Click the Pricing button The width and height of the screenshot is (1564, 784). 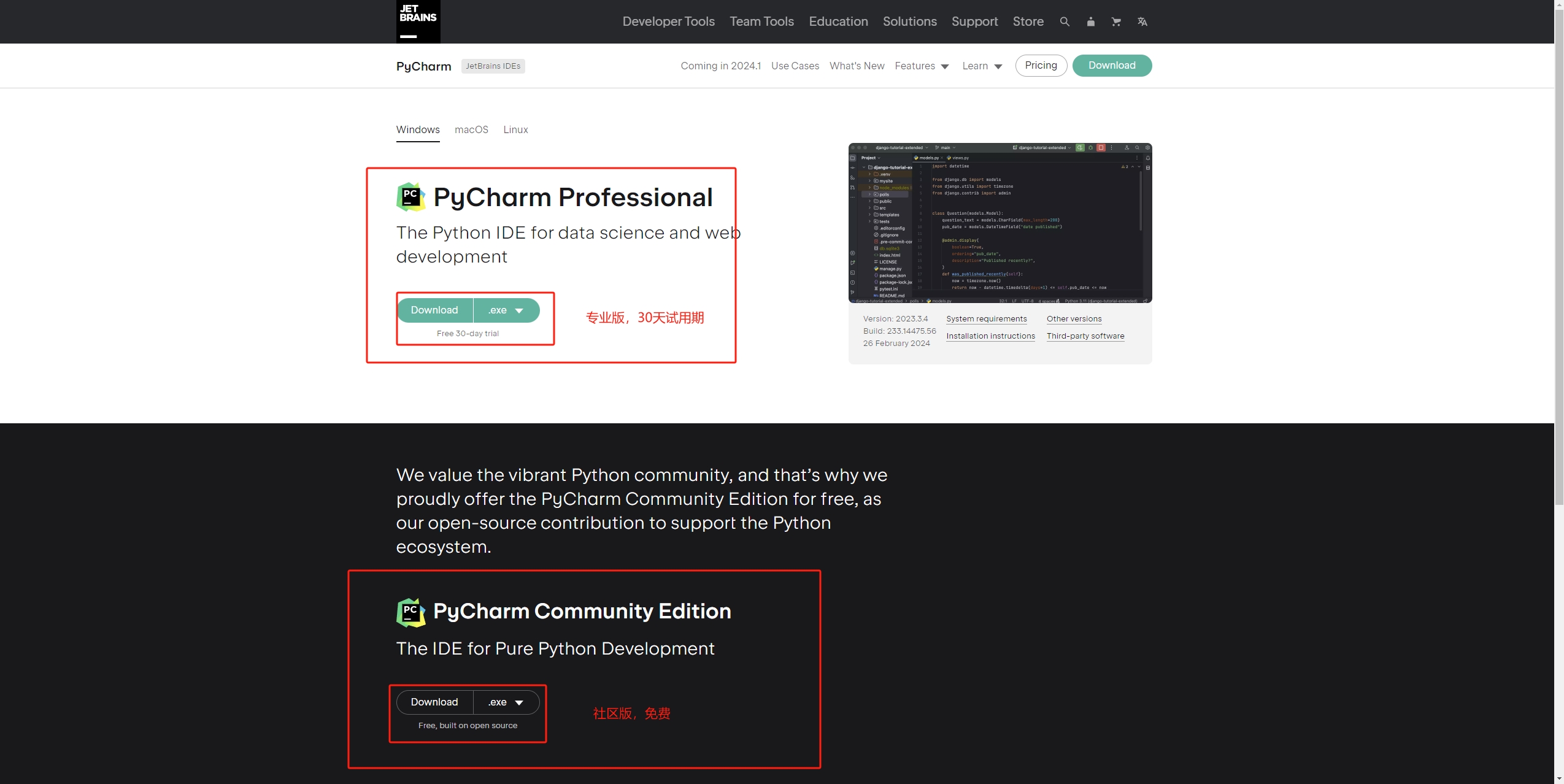(1041, 65)
